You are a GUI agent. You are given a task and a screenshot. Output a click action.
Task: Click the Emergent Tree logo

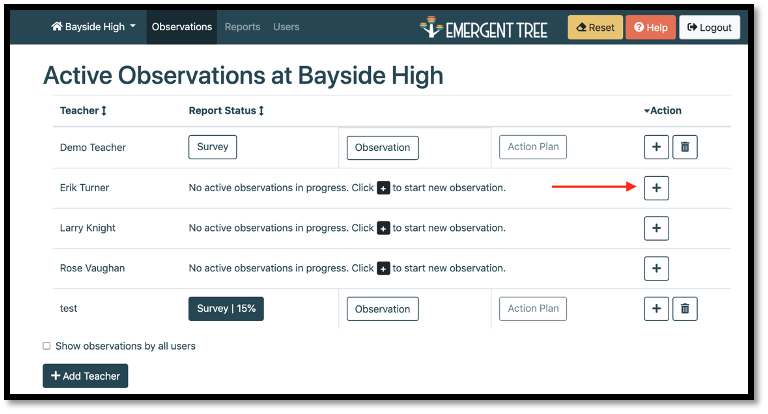[486, 27]
